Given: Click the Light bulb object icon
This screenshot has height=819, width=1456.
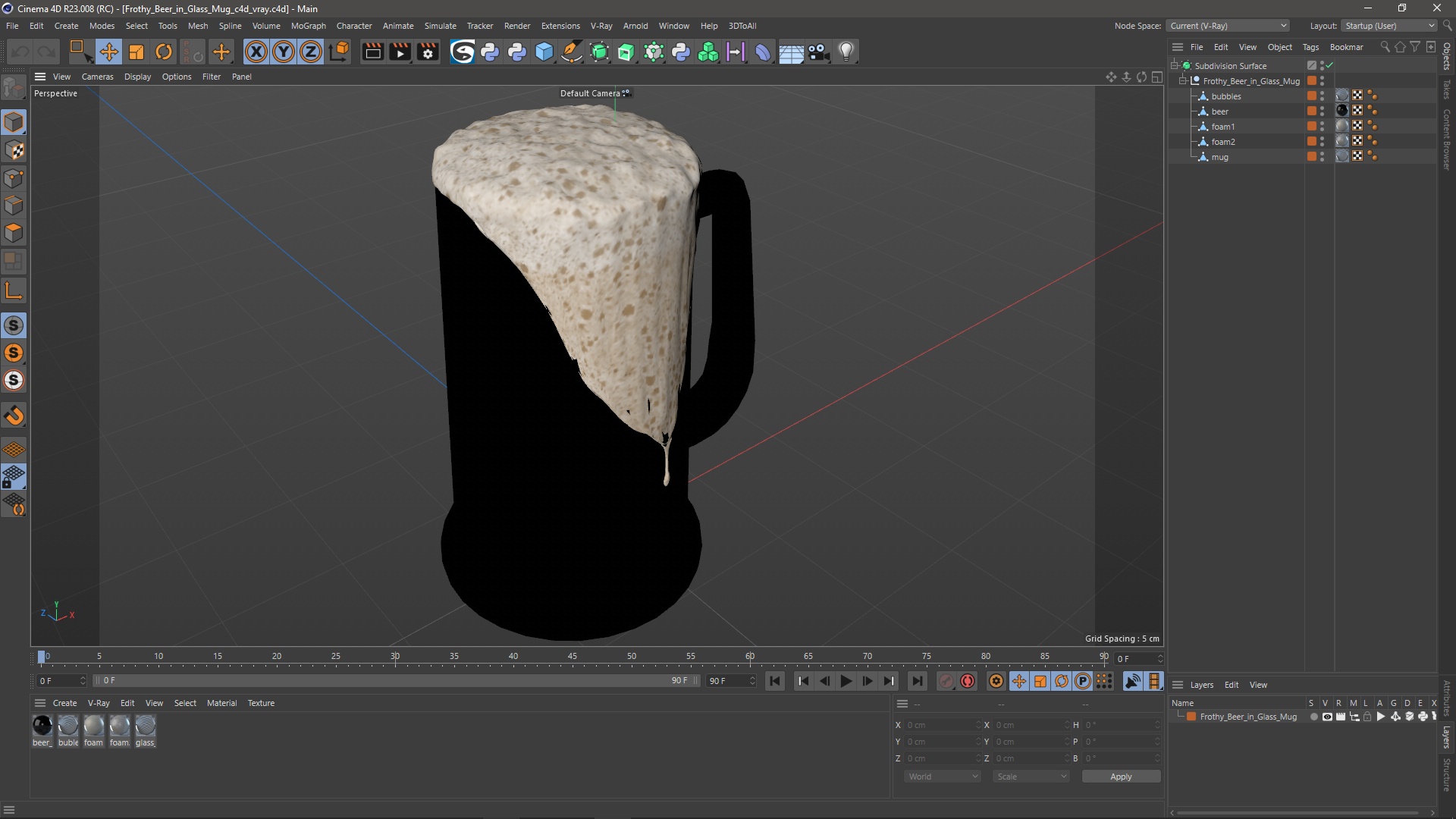Looking at the screenshot, I should click(846, 52).
